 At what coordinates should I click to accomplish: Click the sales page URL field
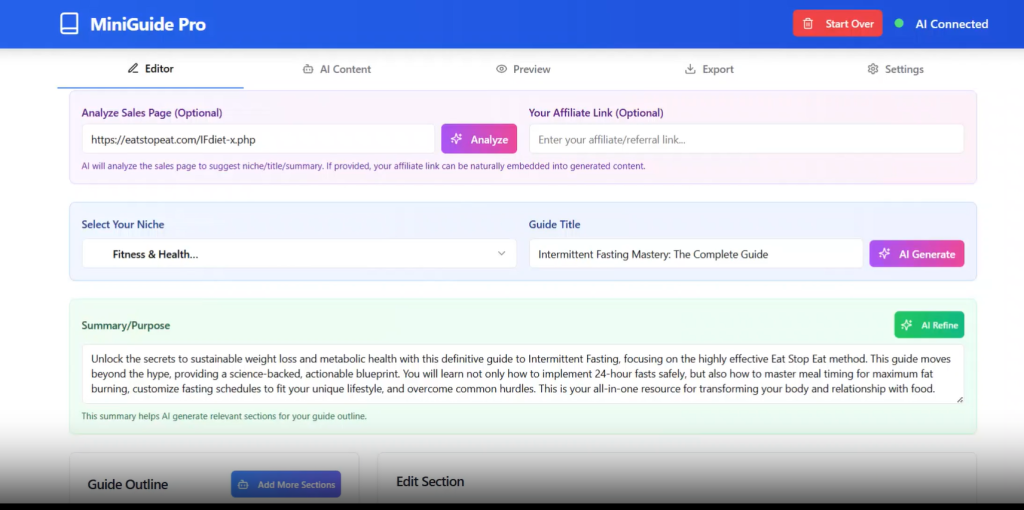click(258, 139)
